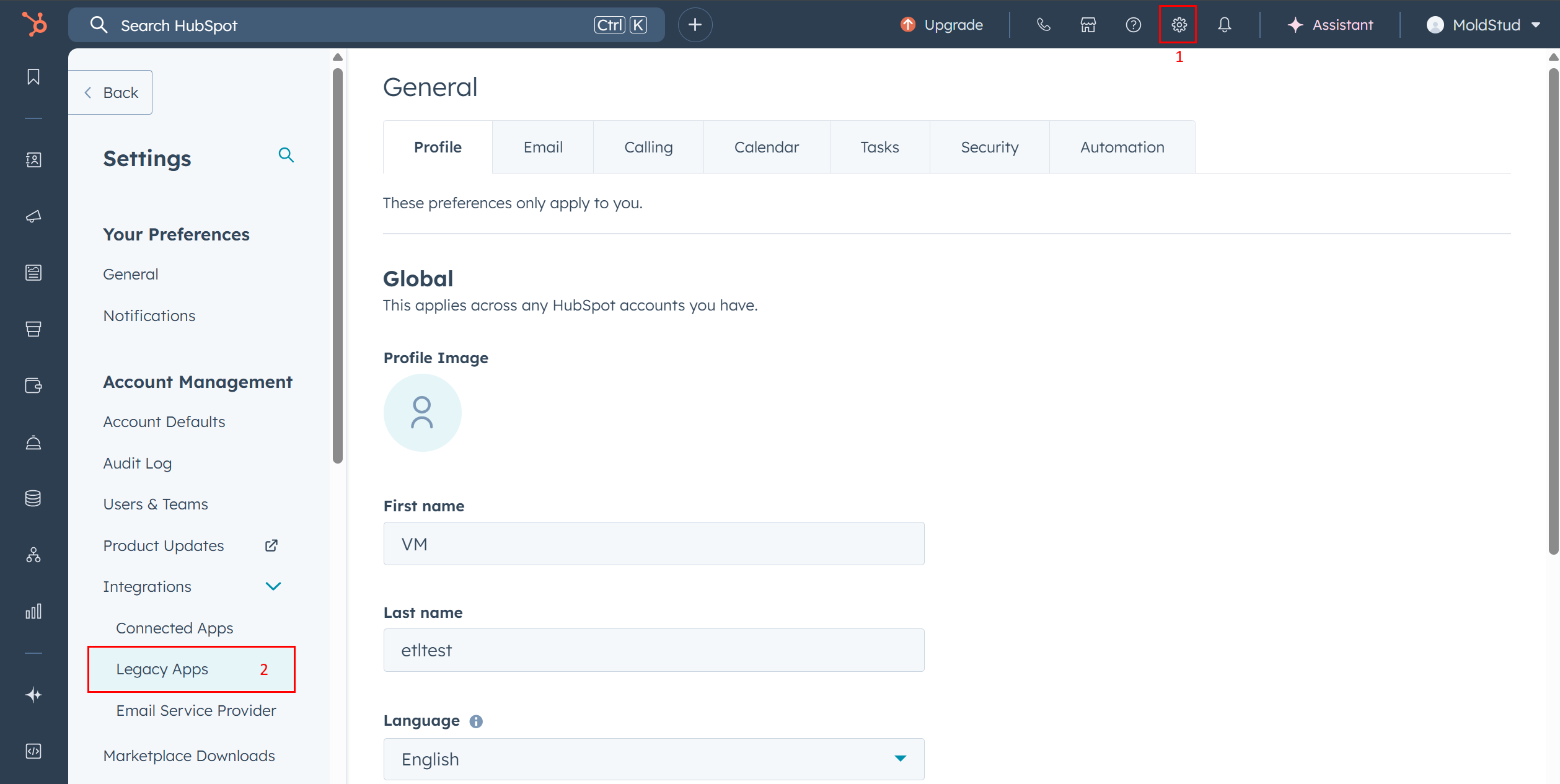Viewport: 1560px width, 784px height.
Task: Open the Marketing megaphone icon
Action: point(33,216)
